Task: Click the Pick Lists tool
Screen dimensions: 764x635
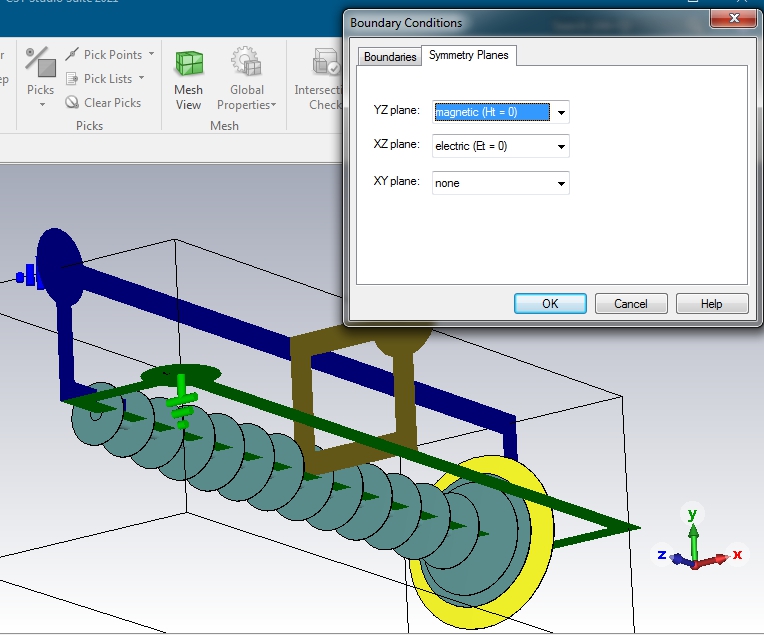Action: [99, 78]
